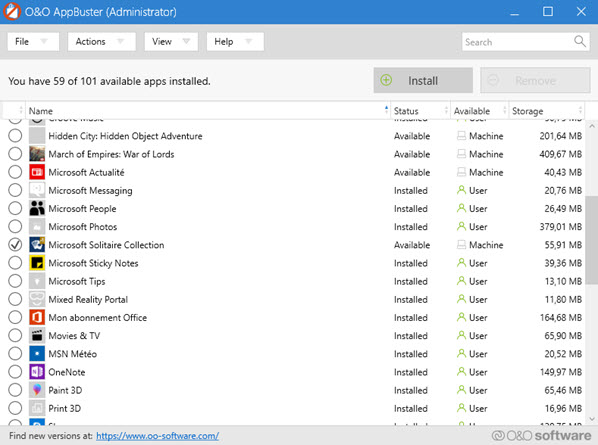Click the Microsoft Actualité red icon
This screenshot has width=598, height=445.
tap(37, 172)
